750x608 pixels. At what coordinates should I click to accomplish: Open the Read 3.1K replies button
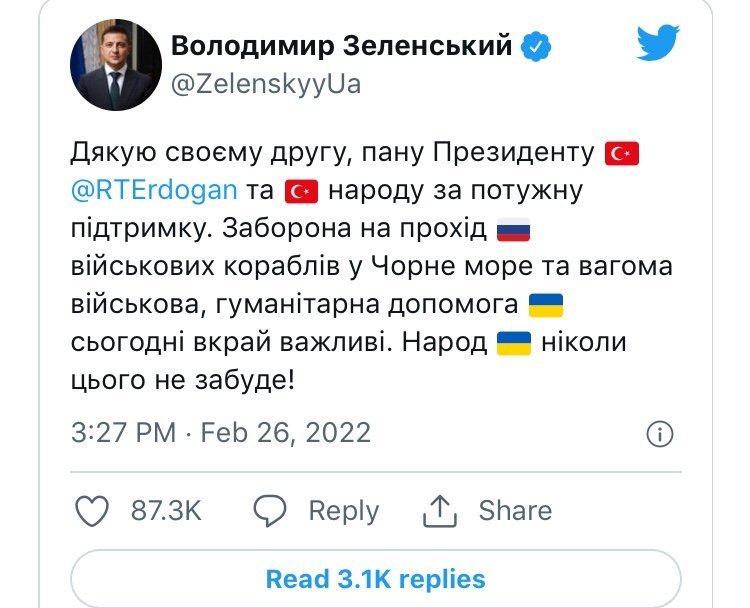pyautogui.click(x=376, y=579)
